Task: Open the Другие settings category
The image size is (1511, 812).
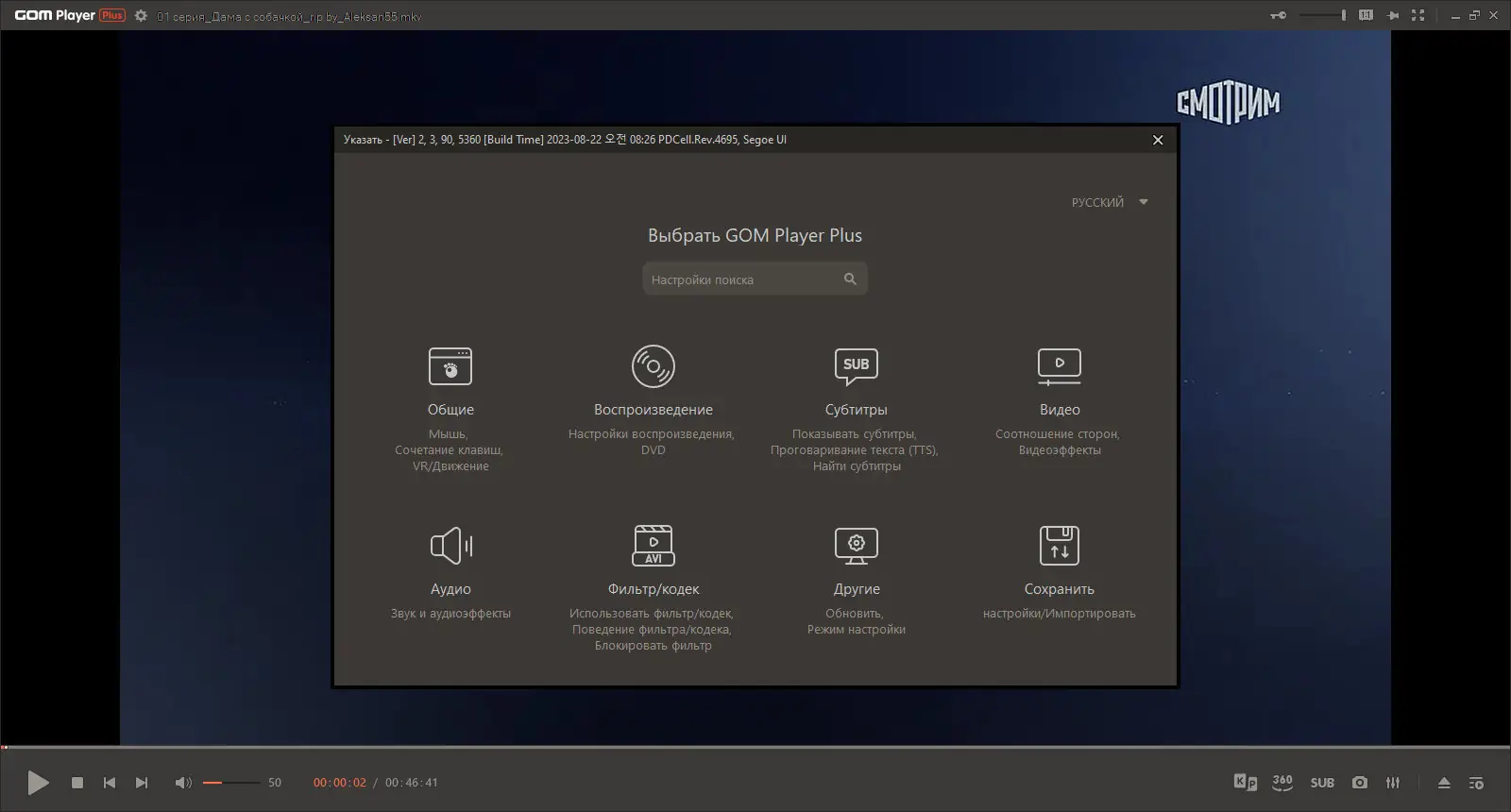Action: (856, 580)
